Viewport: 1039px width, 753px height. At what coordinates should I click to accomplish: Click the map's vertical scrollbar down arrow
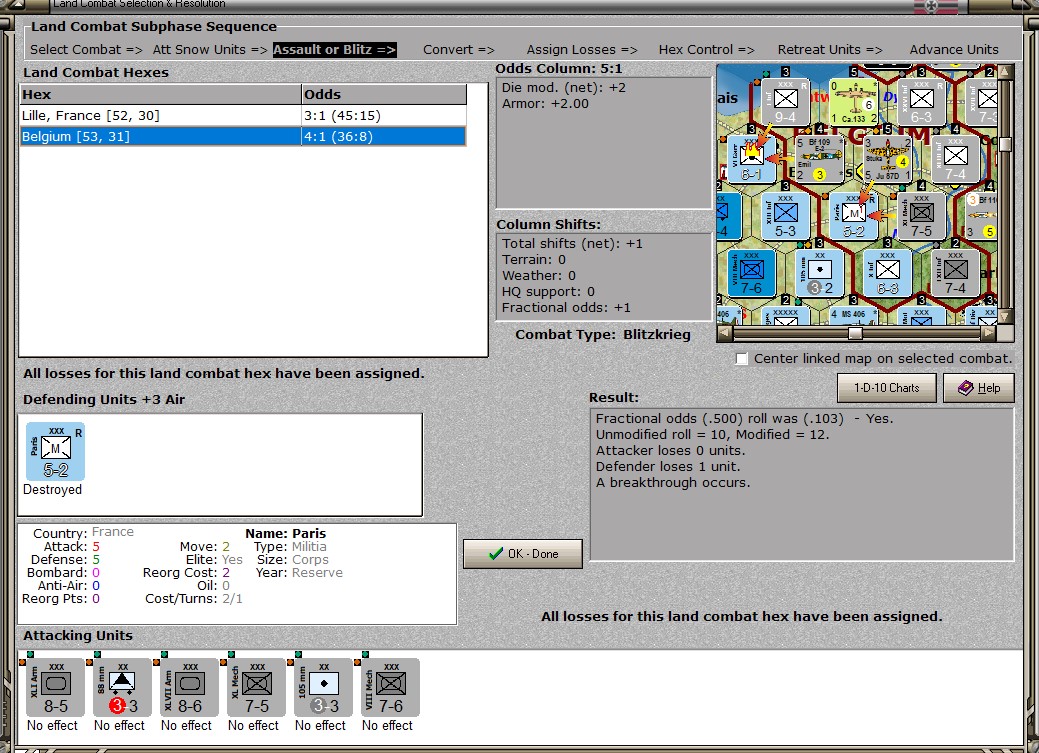click(1005, 318)
